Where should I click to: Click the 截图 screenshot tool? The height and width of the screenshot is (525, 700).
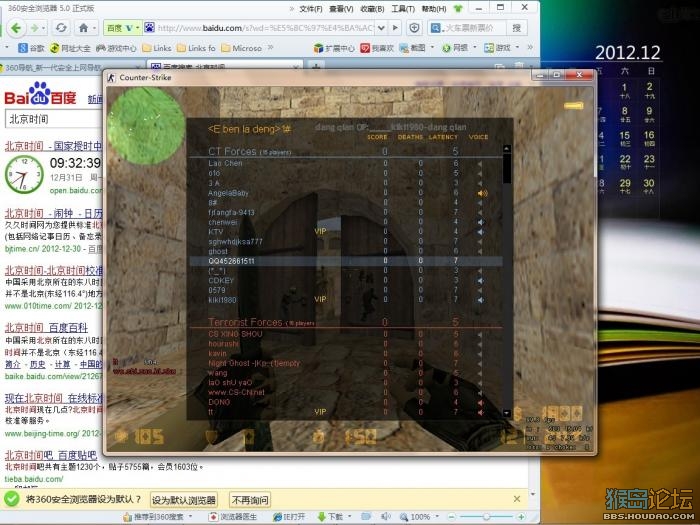[x=412, y=48]
